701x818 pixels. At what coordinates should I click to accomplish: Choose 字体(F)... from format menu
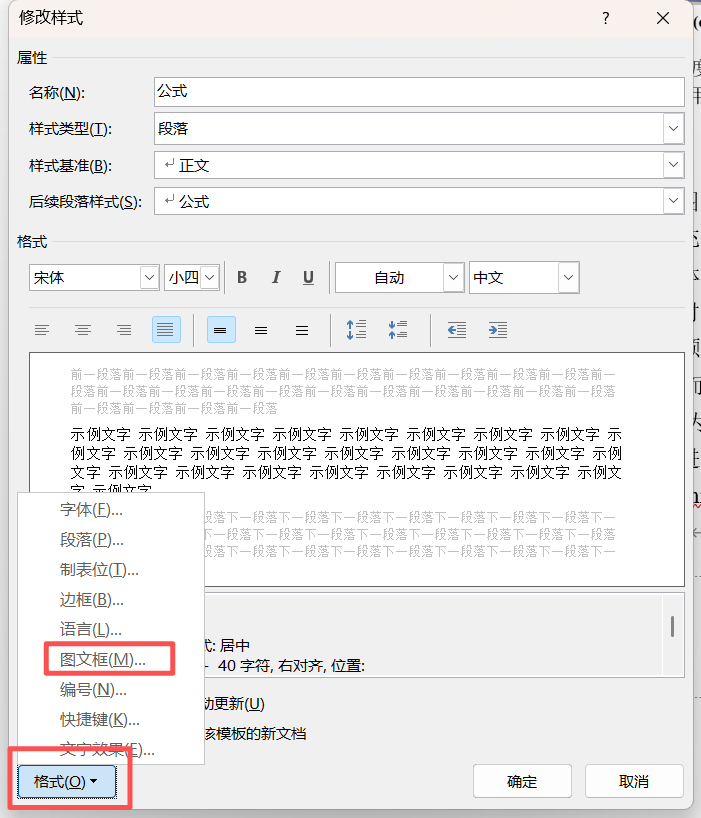(111, 510)
